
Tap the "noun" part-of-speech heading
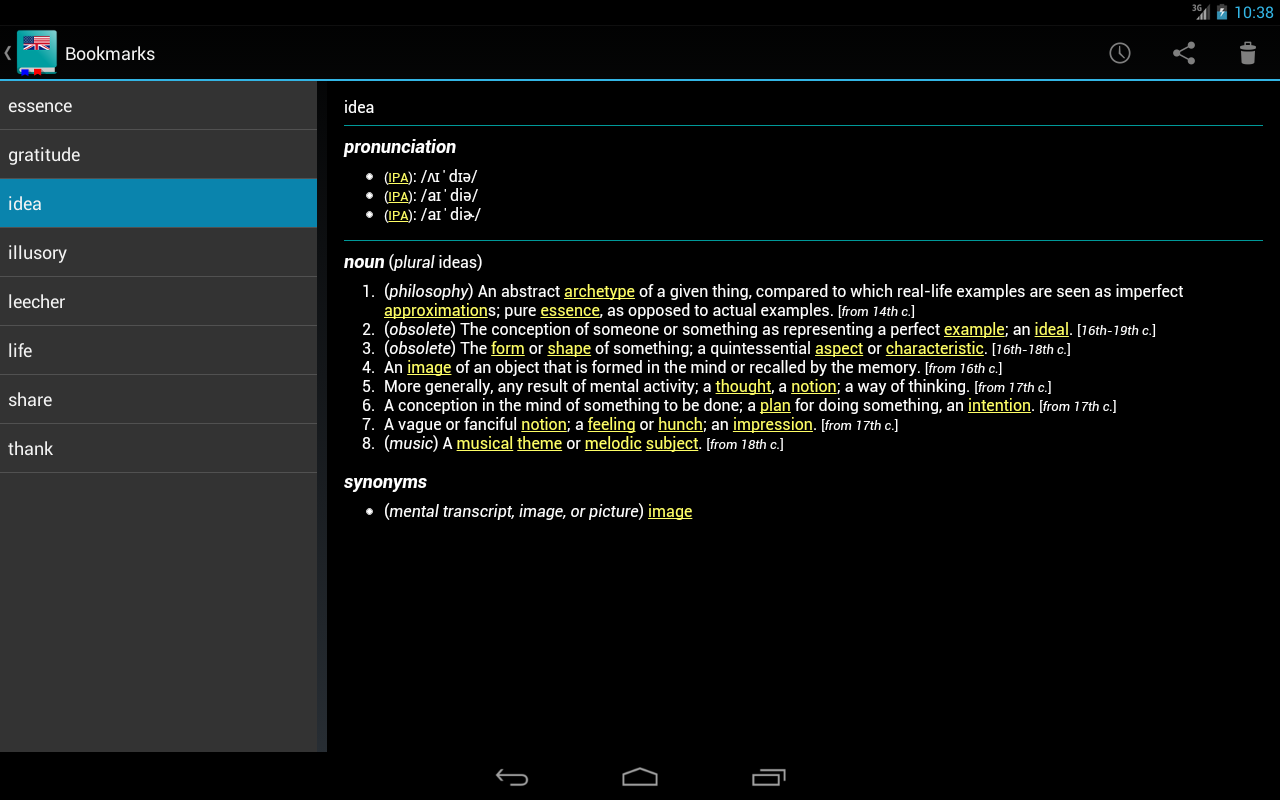364,262
